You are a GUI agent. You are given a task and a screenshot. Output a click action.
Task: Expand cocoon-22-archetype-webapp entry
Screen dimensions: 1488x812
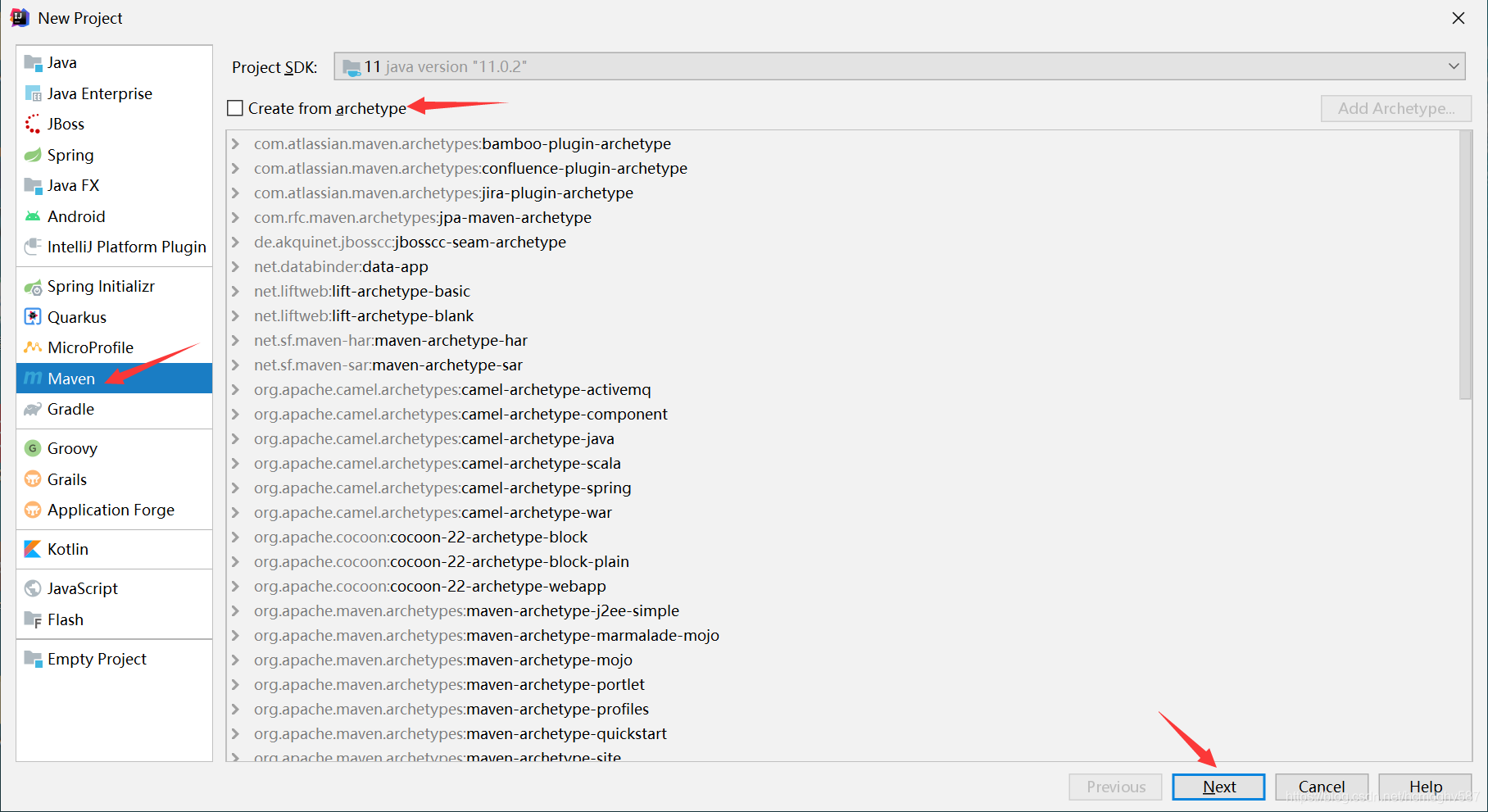[236, 587]
